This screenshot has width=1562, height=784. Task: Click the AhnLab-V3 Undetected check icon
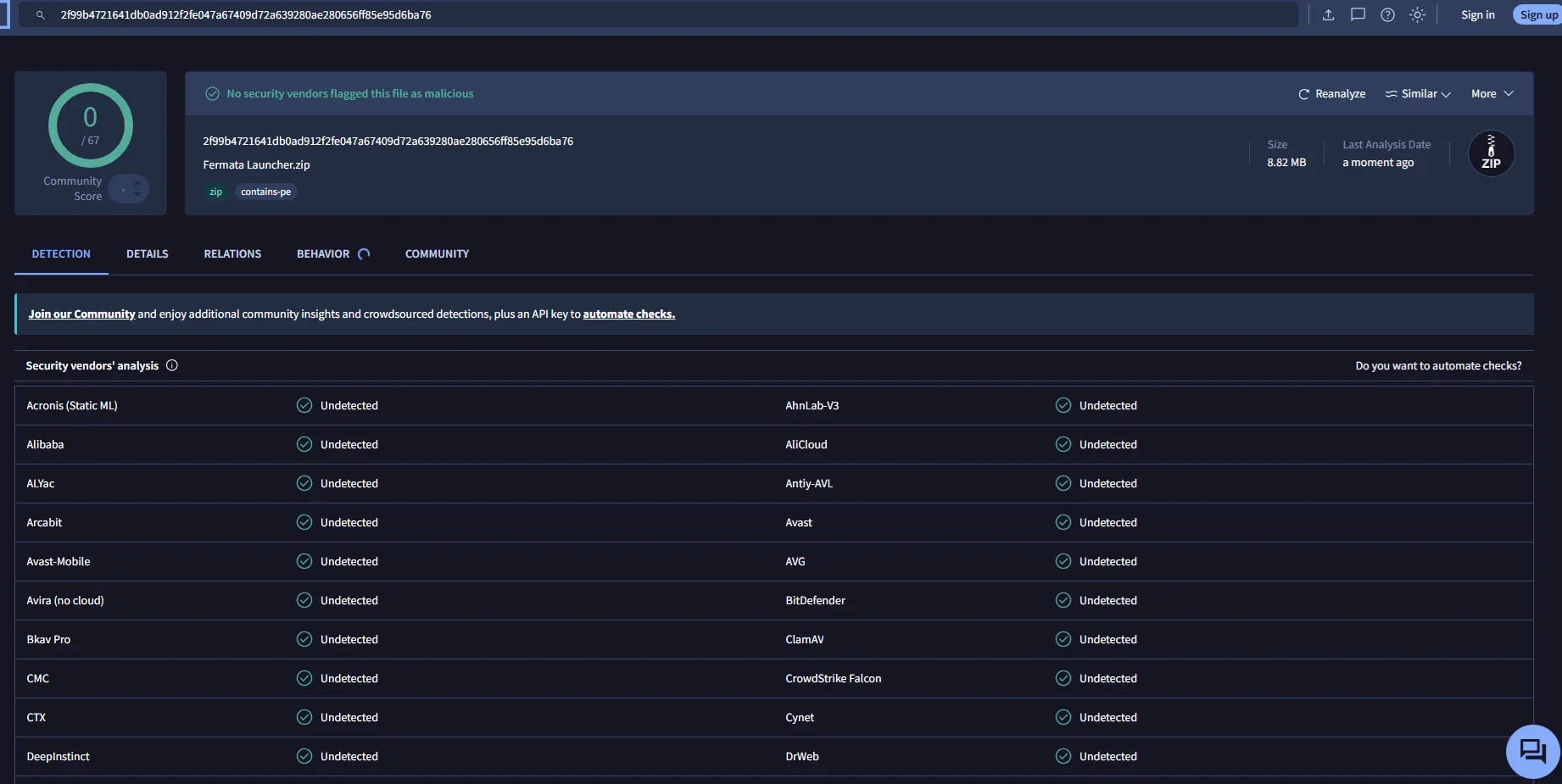click(1063, 405)
